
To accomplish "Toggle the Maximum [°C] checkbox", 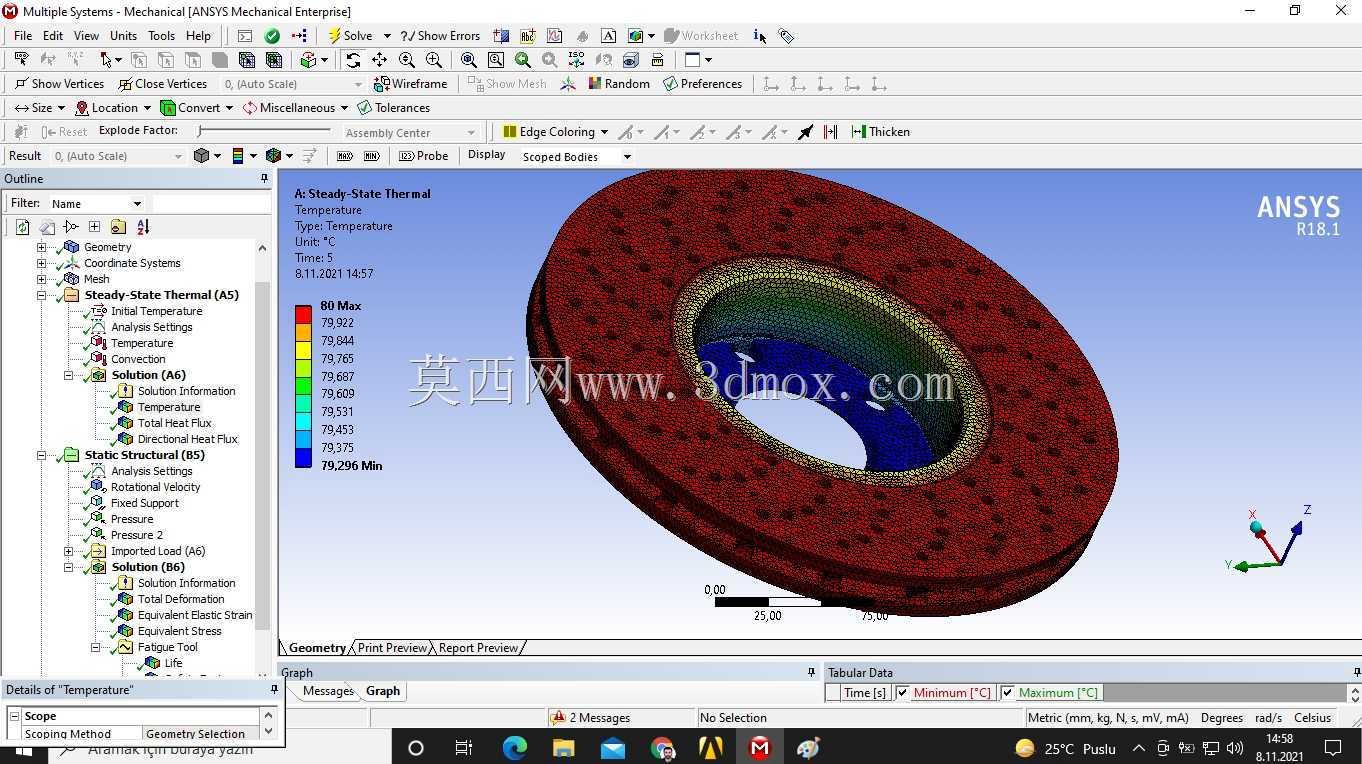I will (1007, 693).
